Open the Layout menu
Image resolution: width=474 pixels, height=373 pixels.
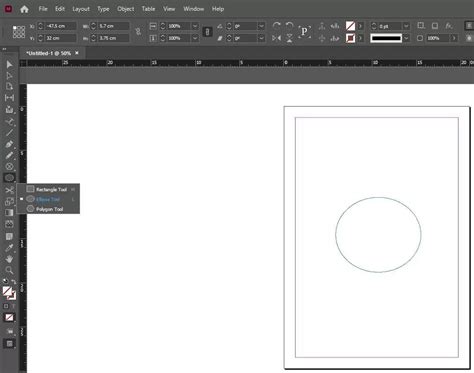pyautogui.click(x=81, y=9)
